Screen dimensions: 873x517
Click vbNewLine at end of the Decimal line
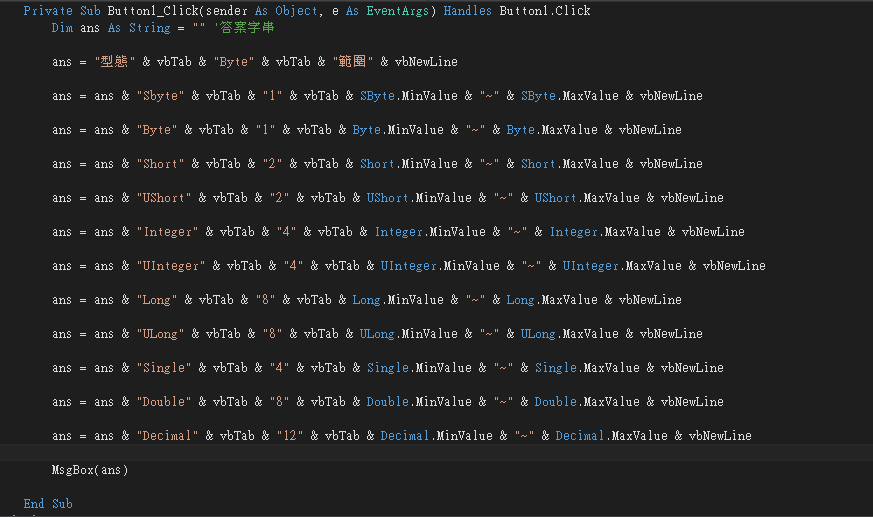pos(720,435)
